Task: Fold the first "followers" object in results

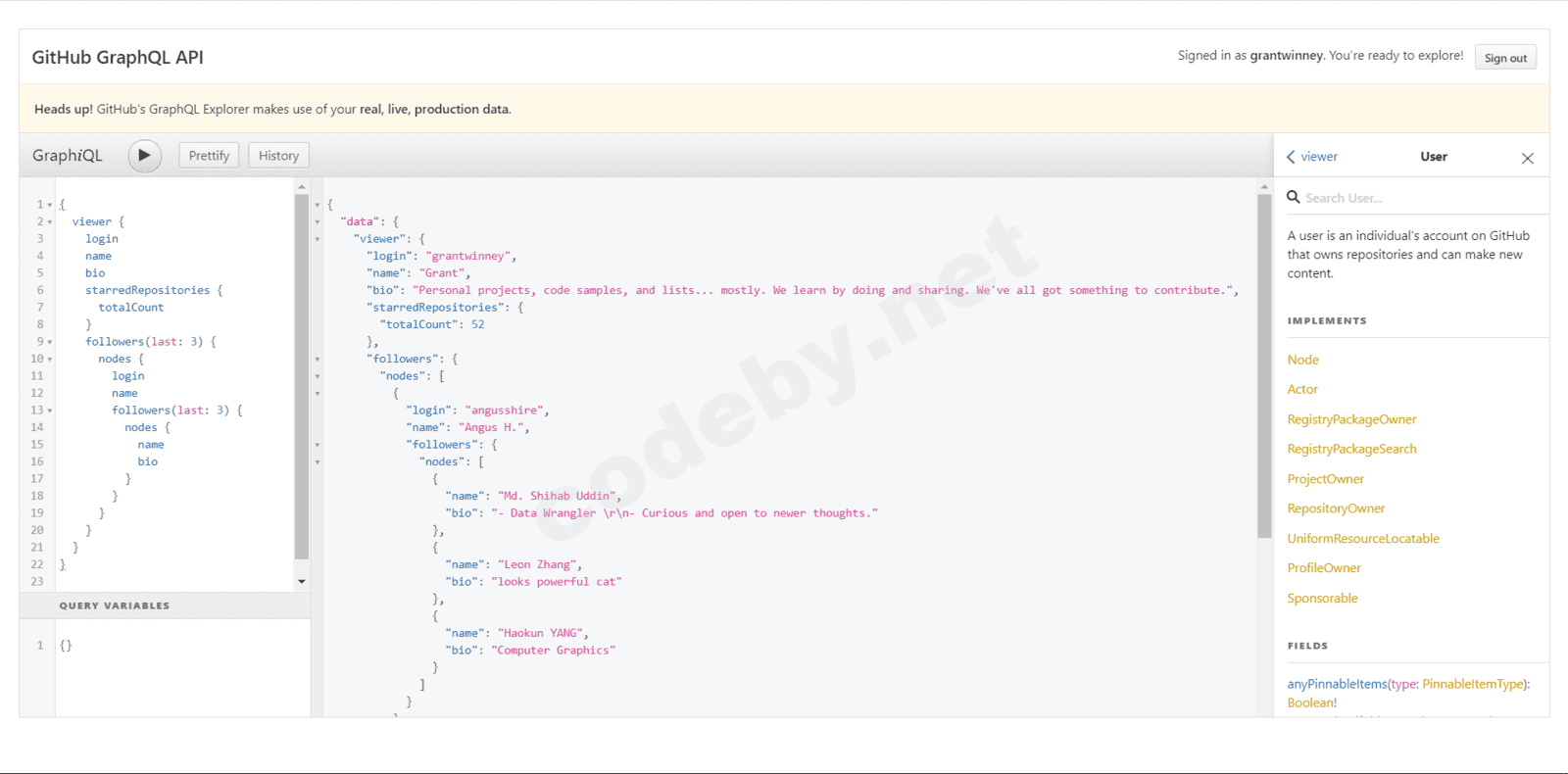Action: click(318, 360)
